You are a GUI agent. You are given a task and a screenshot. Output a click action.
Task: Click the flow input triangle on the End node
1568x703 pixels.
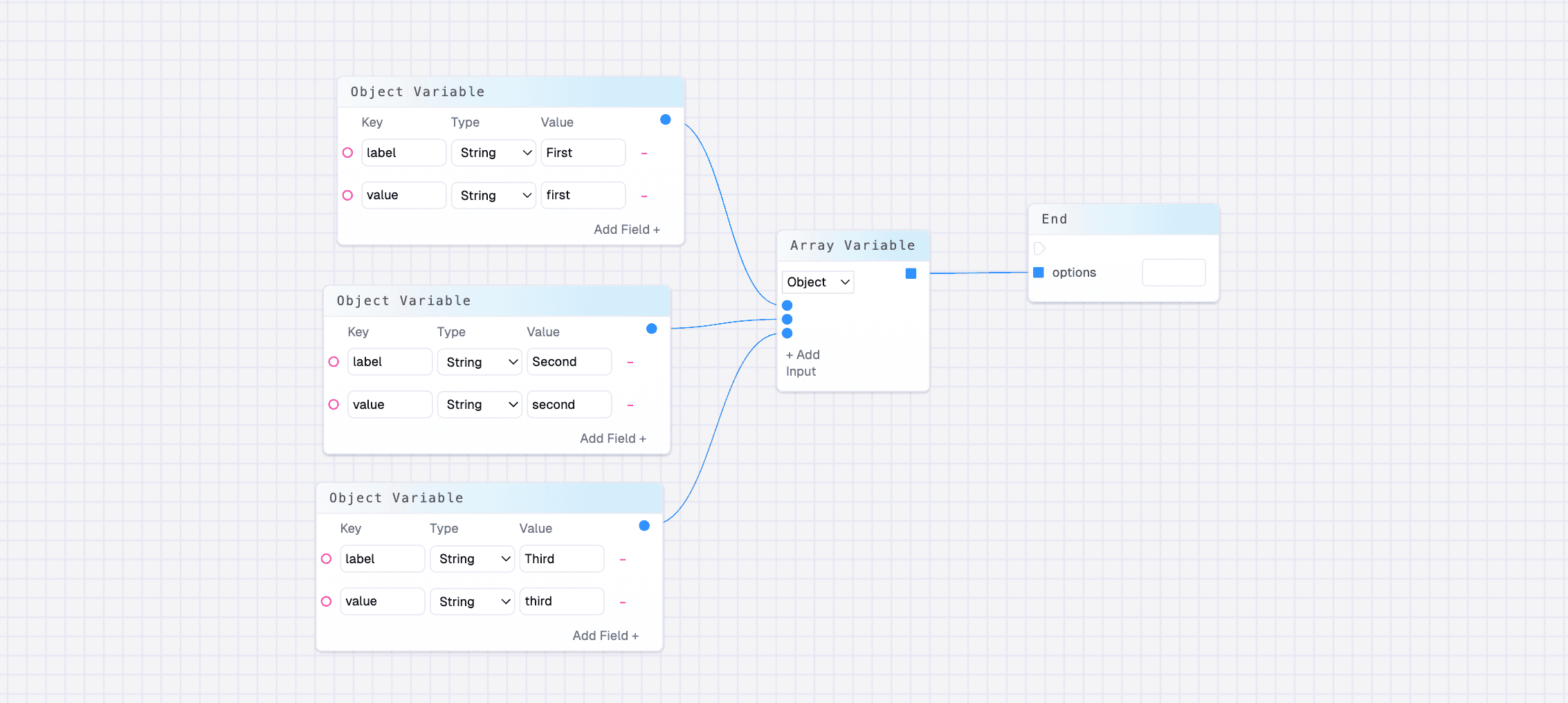(x=1039, y=248)
